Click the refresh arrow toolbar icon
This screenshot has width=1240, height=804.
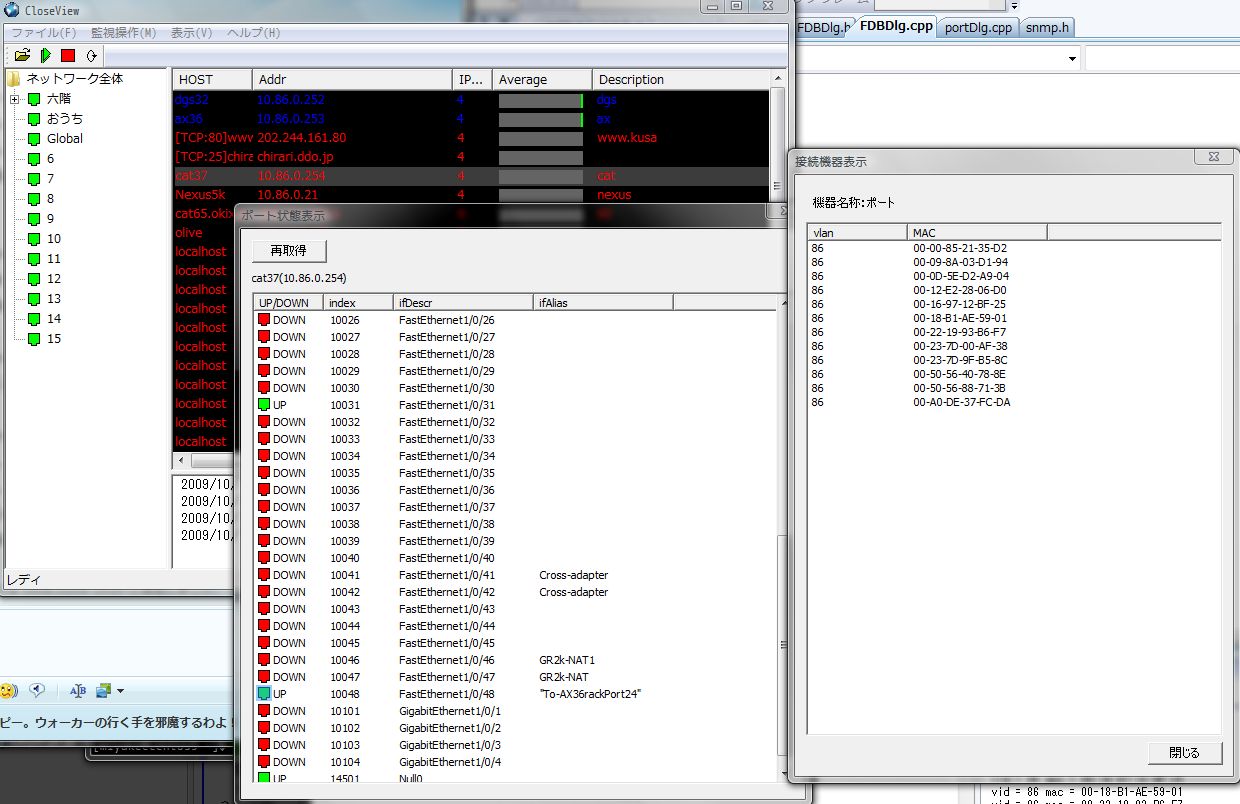91,55
